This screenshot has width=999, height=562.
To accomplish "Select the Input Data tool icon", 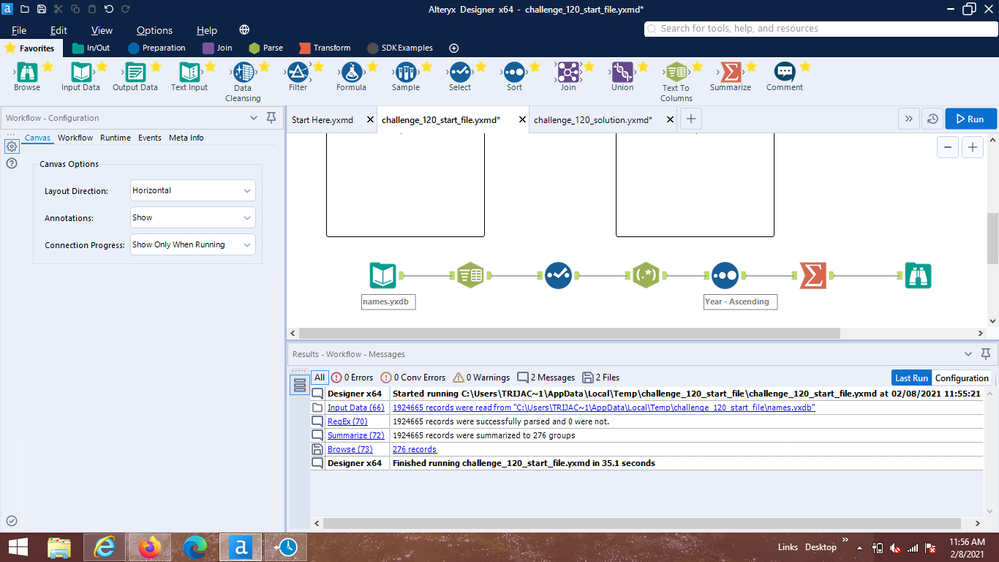I will point(80,72).
